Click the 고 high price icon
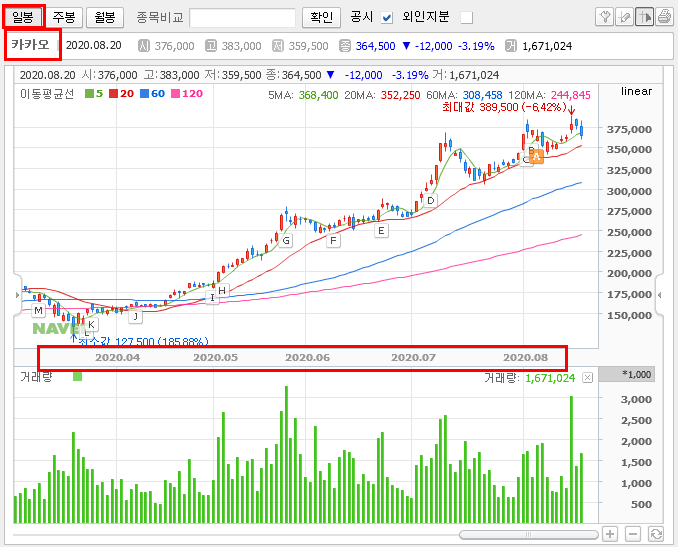 point(211,46)
